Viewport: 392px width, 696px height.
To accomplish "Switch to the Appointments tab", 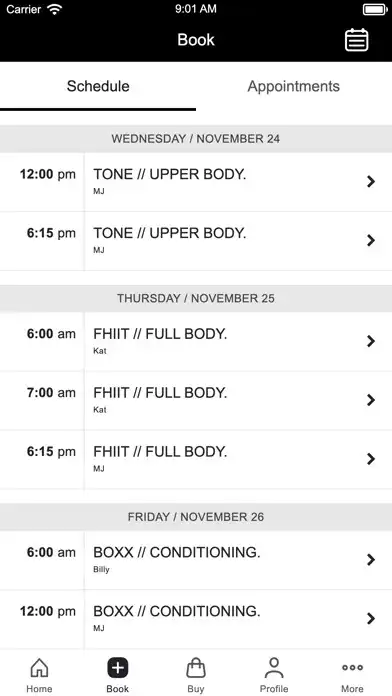I will click(x=293, y=86).
